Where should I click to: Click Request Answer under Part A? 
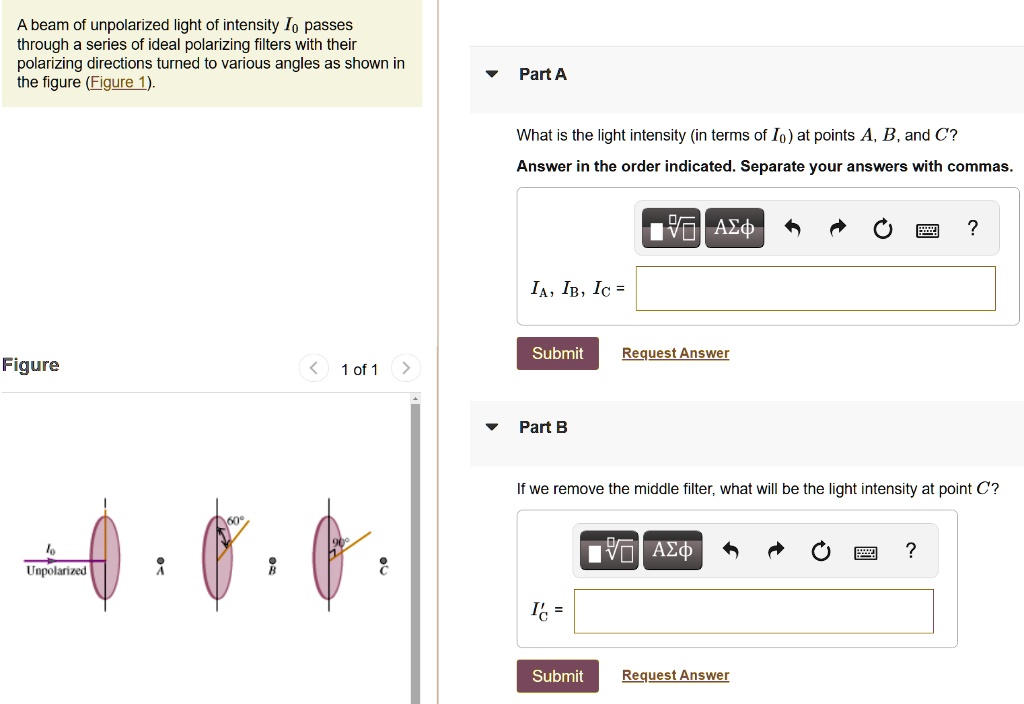675,353
